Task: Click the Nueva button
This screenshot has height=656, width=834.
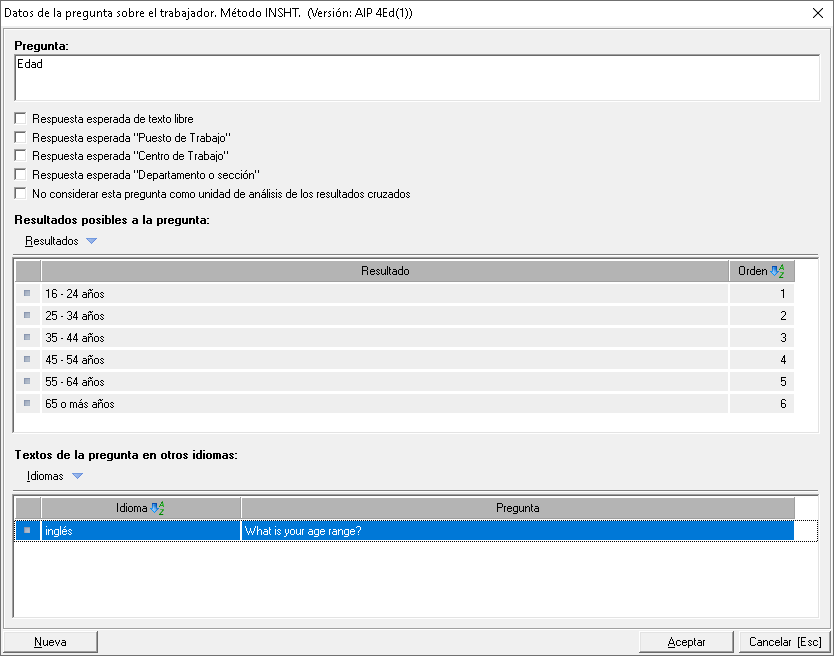Action: pos(50,642)
